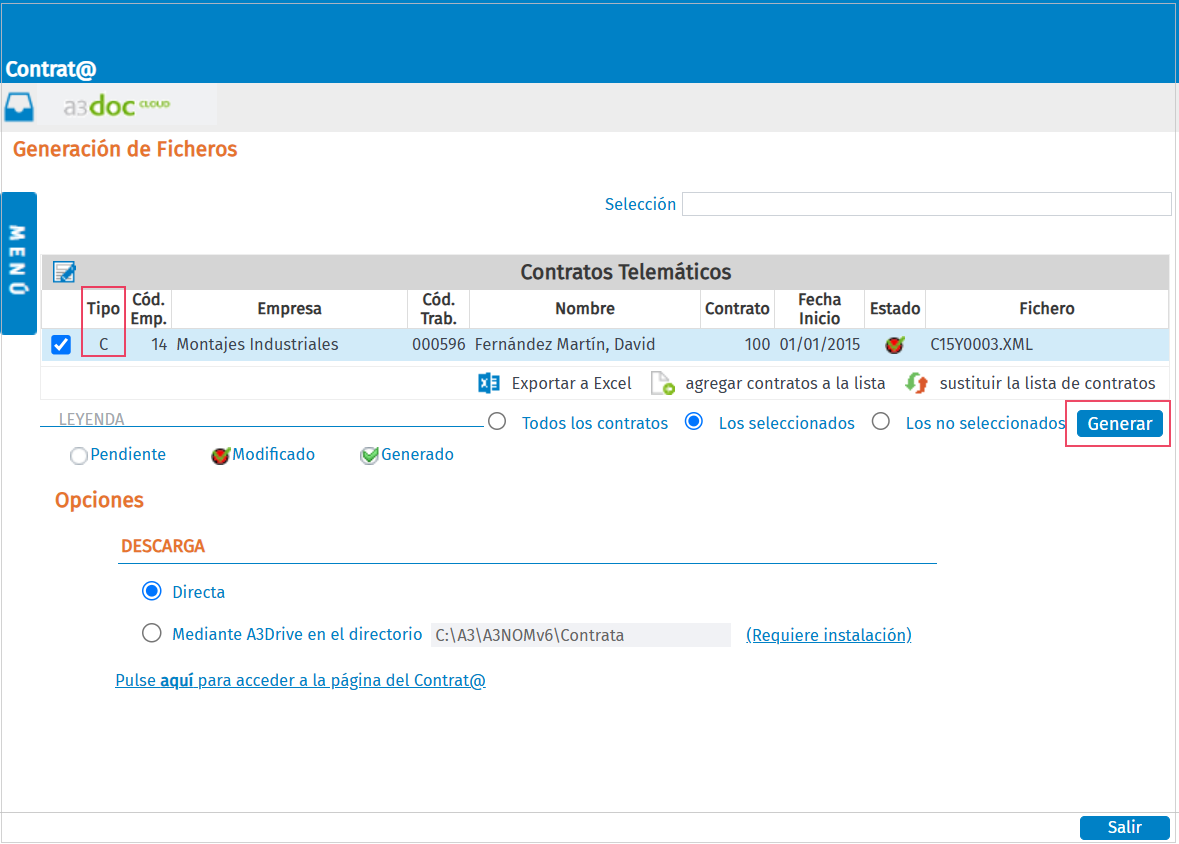Choose the Directa download option
This screenshot has width=1179, height=844.
tap(152, 591)
